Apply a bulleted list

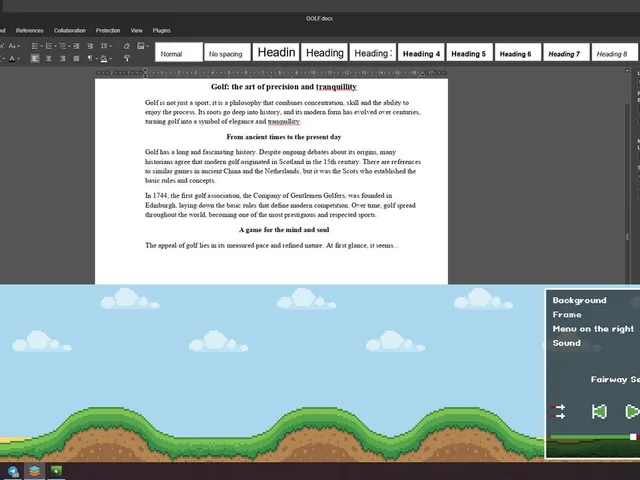click(x=35, y=46)
